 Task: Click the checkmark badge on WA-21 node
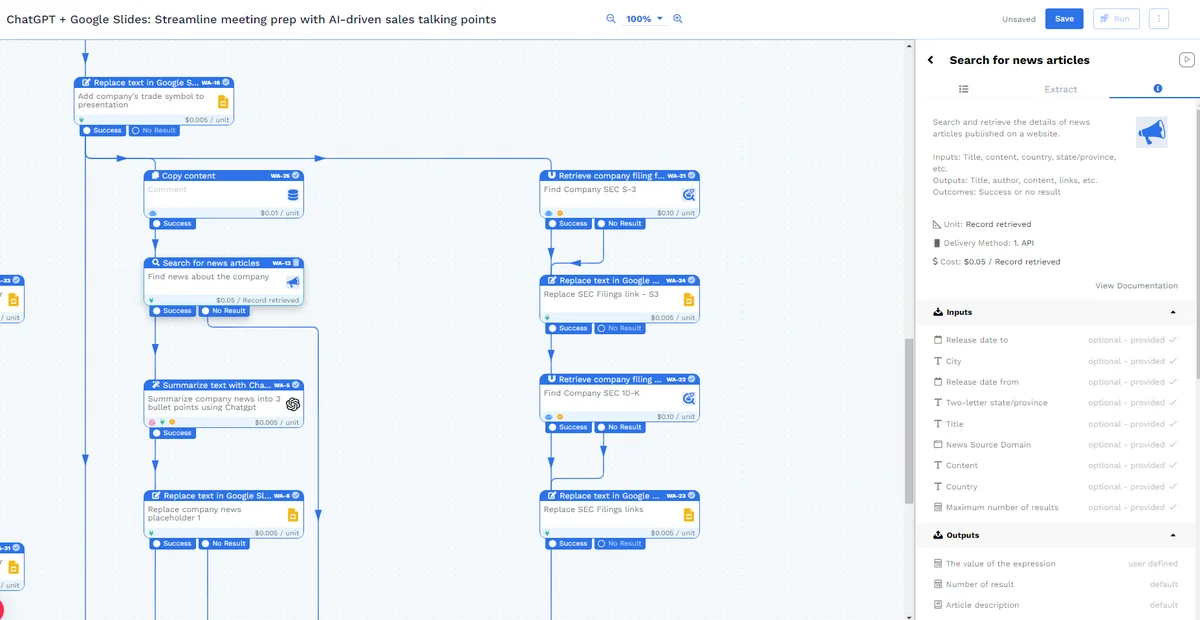pyautogui.click(x=694, y=175)
